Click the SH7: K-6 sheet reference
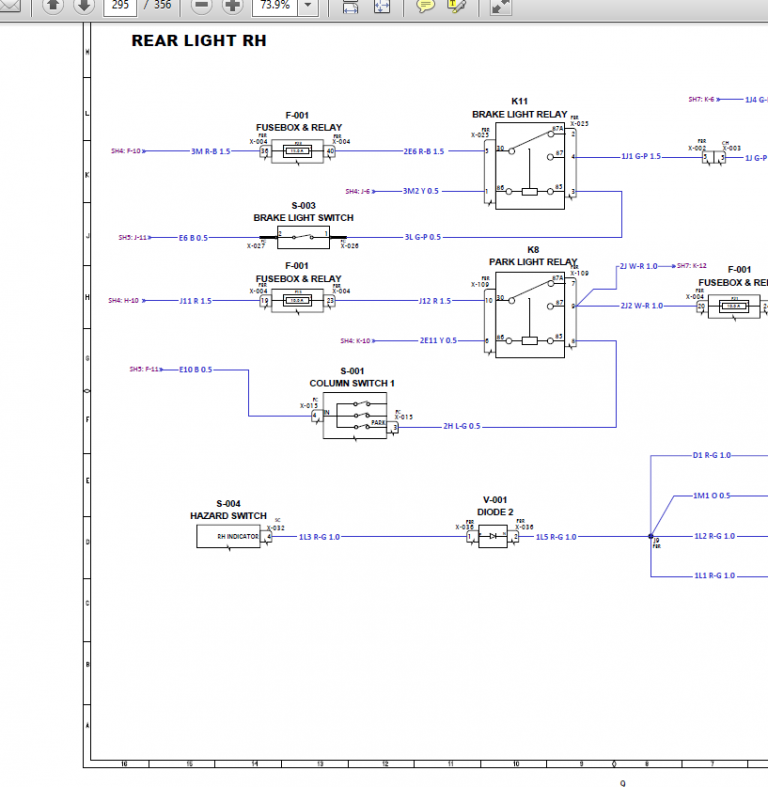Image resolution: width=768 pixels, height=787 pixels. point(702,99)
